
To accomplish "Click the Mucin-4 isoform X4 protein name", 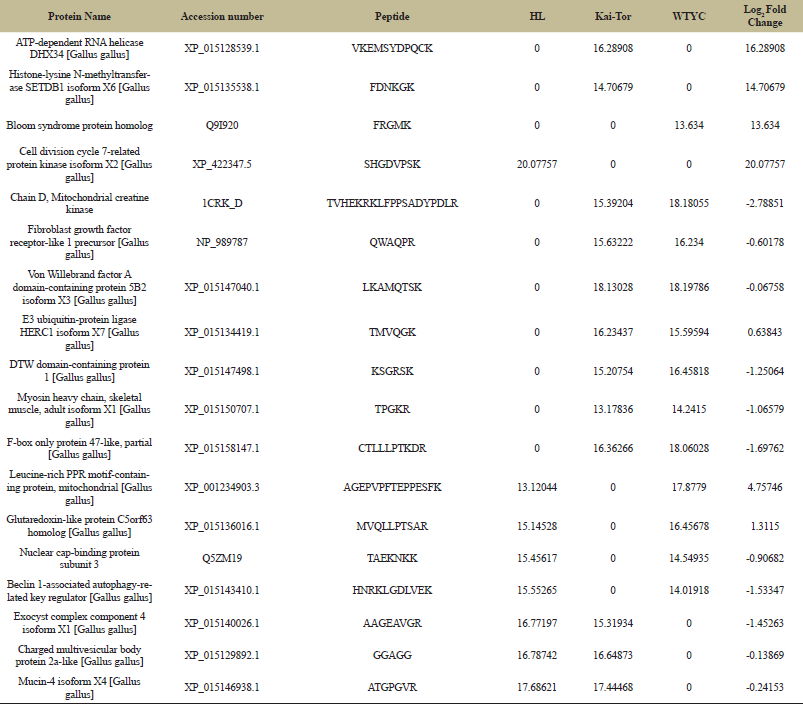I will coord(80,687).
